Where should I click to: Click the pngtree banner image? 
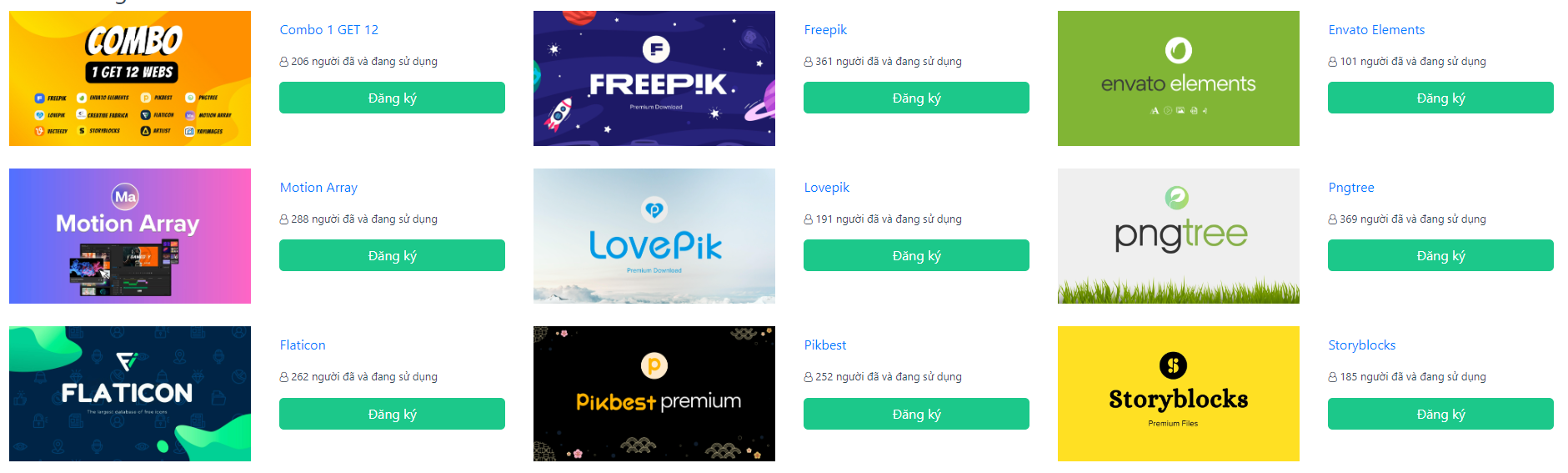[x=1179, y=236]
